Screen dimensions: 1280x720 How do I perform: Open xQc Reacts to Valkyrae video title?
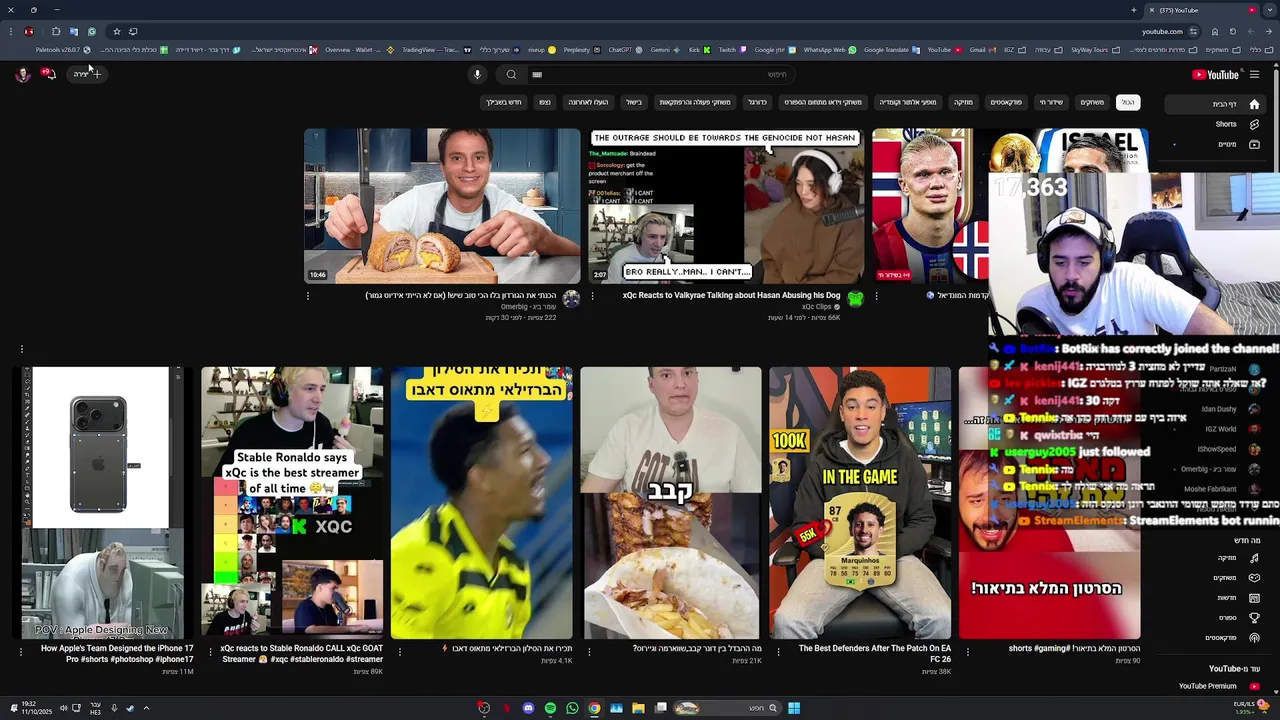[731, 295]
